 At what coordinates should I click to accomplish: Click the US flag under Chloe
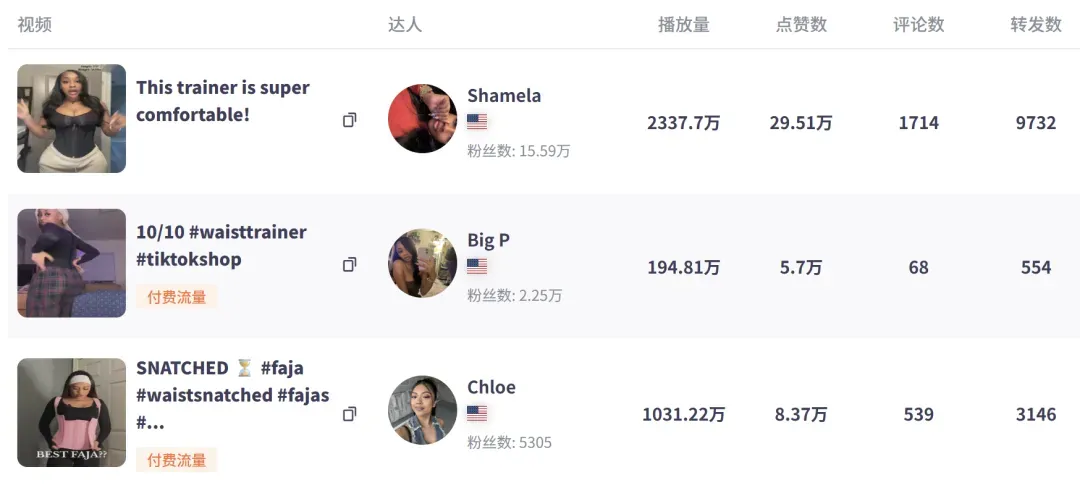tap(477, 413)
